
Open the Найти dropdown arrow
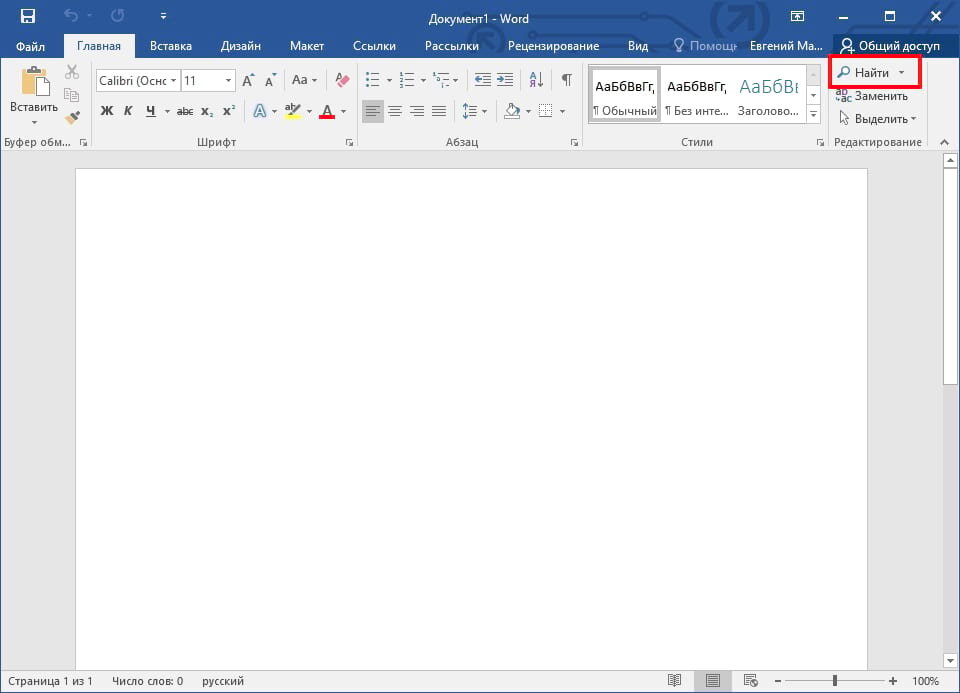pos(901,72)
